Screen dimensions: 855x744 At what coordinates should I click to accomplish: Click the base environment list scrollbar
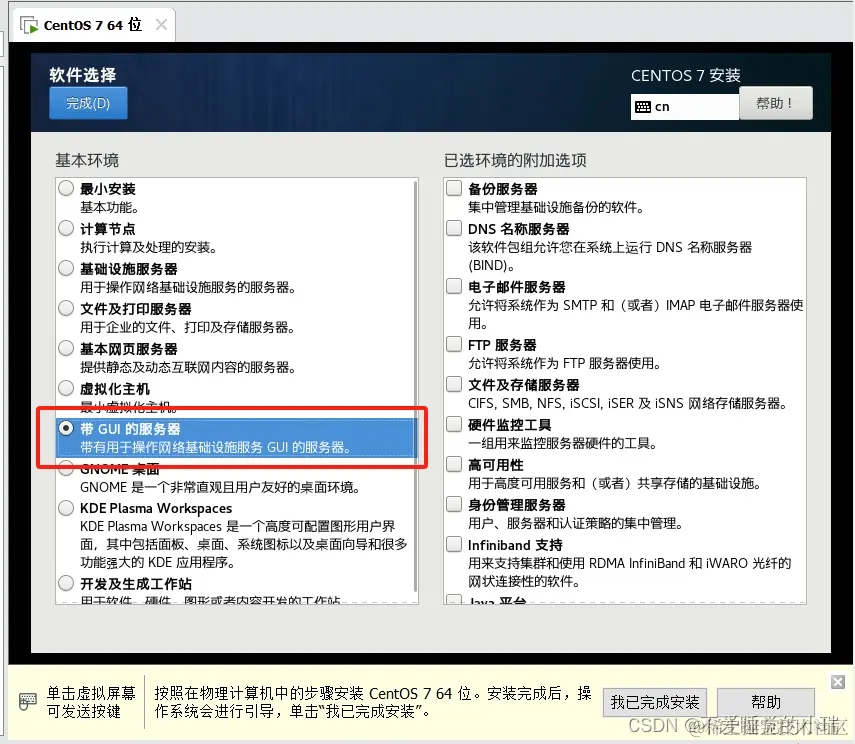coord(416,386)
